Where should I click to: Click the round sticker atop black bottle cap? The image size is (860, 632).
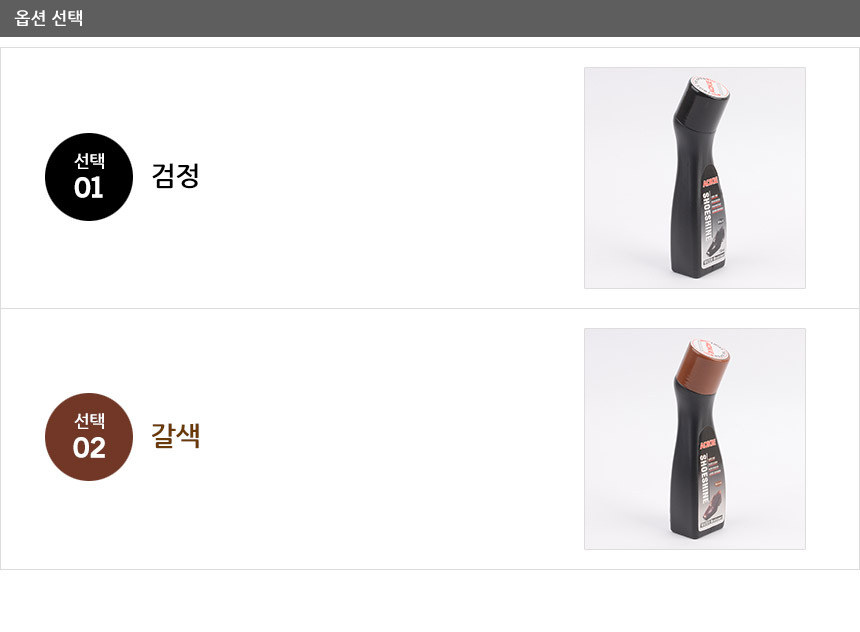pos(710,88)
